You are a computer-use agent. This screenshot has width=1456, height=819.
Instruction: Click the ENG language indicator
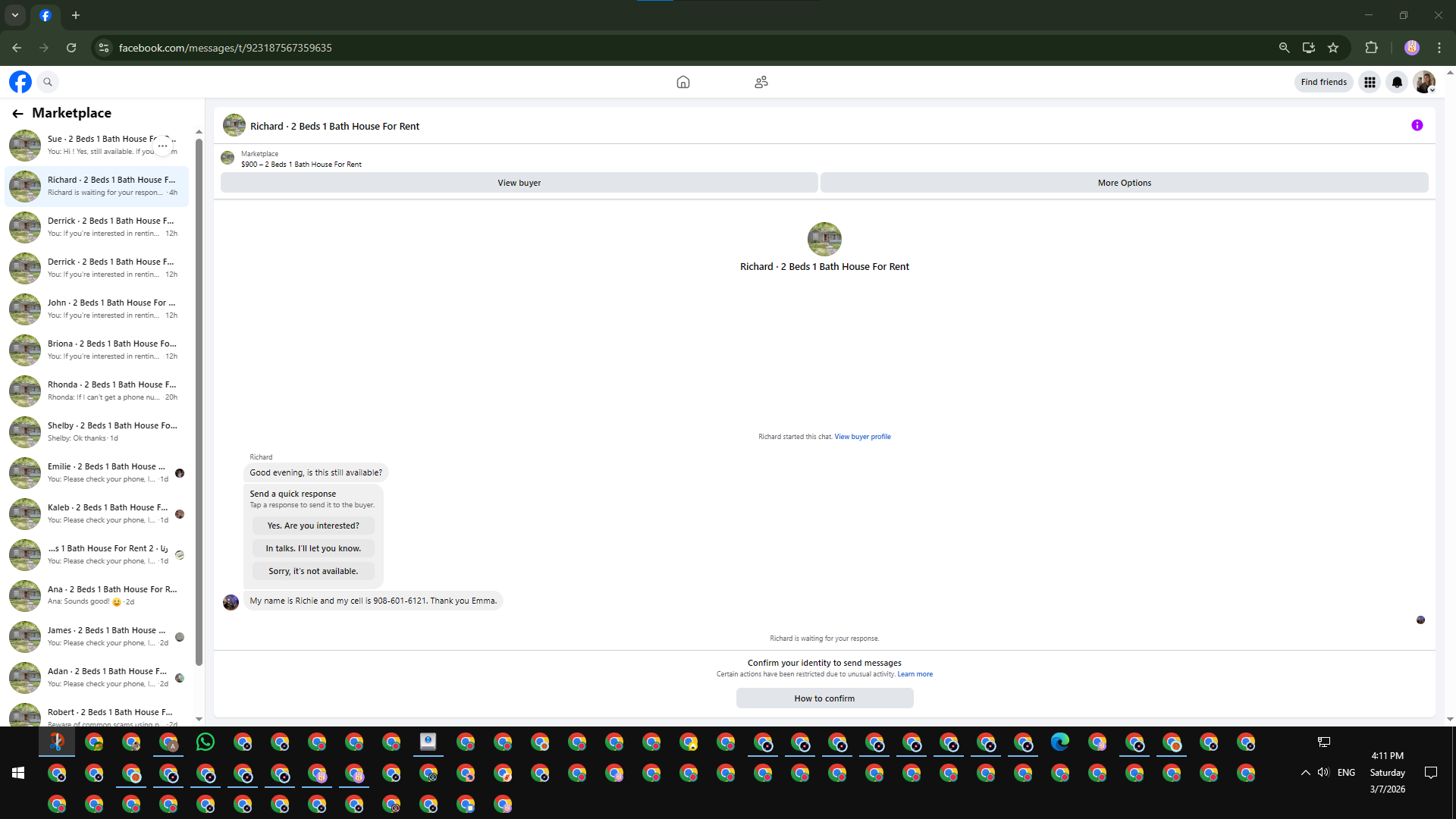[x=1346, y=773]
